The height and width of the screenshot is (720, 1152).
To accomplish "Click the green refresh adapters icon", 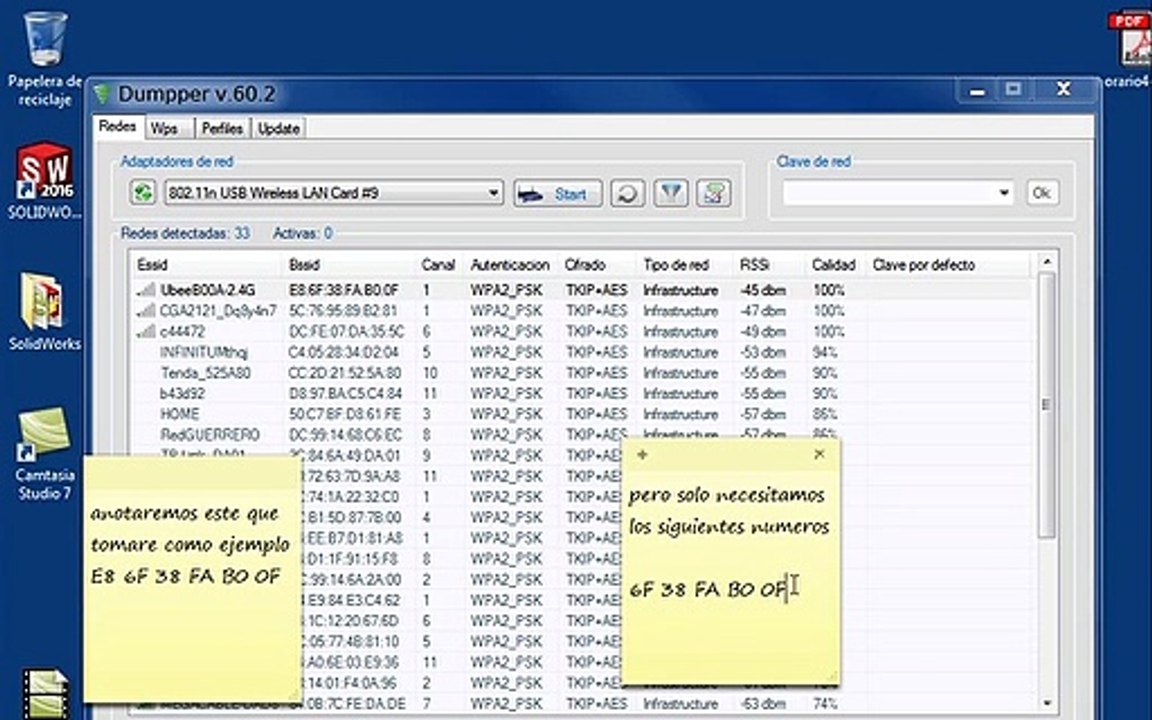I will point(143,193).
